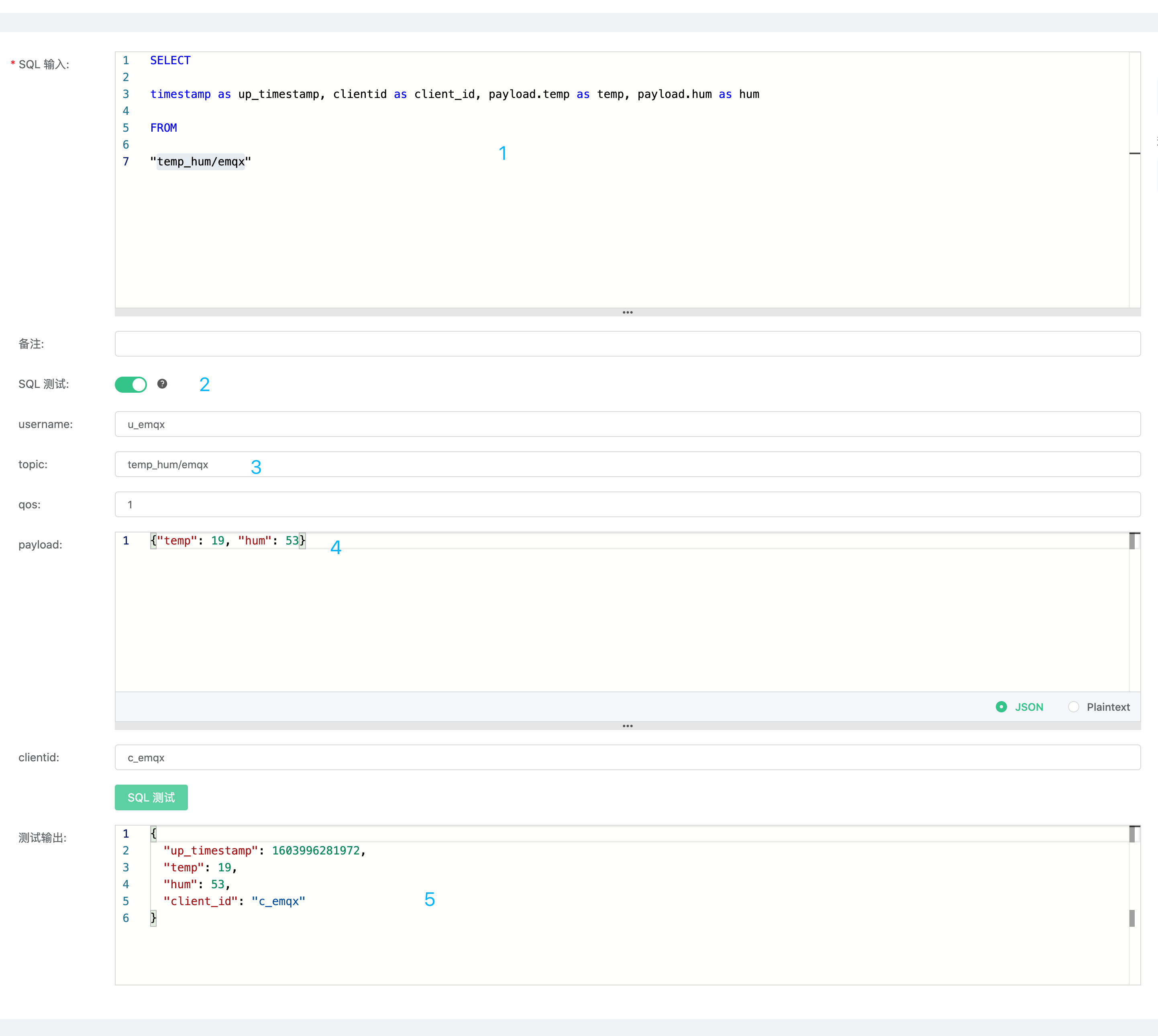Focus the 备注 remark input field
This screenshot has width=1158, height=1036.
pyautogui.click(x=627, y=344)
